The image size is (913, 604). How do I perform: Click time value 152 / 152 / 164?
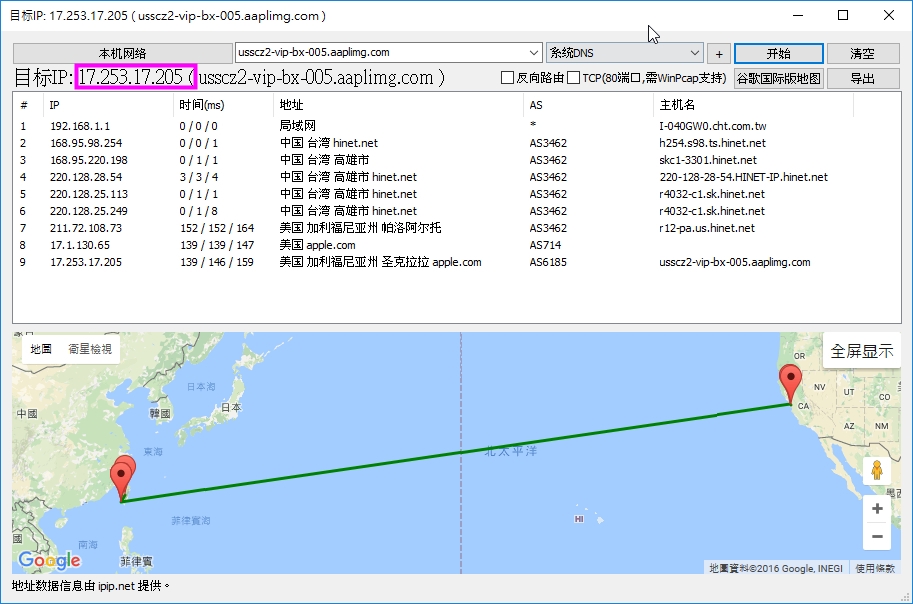[x=217, y=228]
